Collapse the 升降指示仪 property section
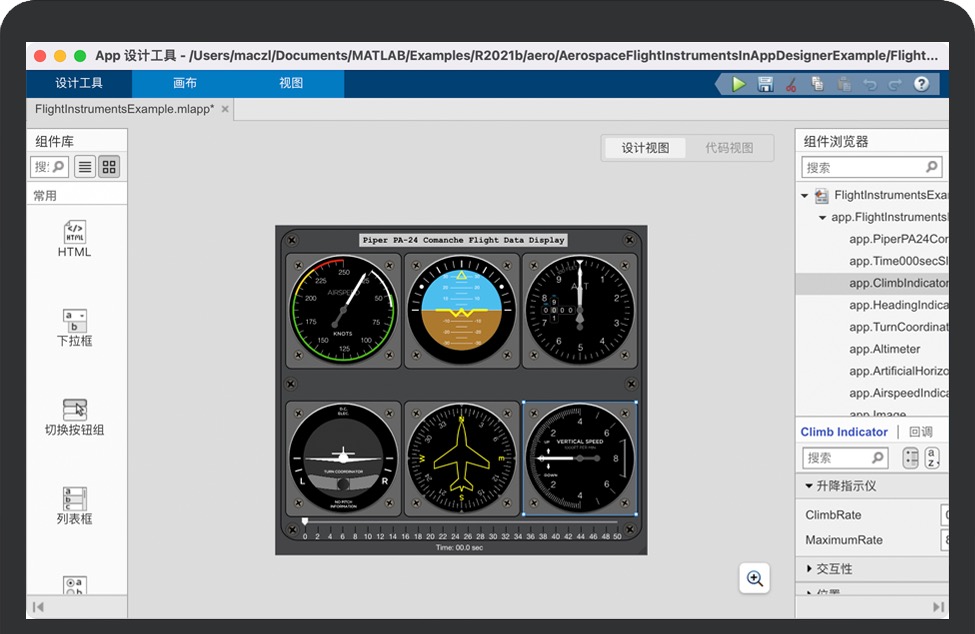Viewport: 975px width, 634px height. (x=809, y=486)
